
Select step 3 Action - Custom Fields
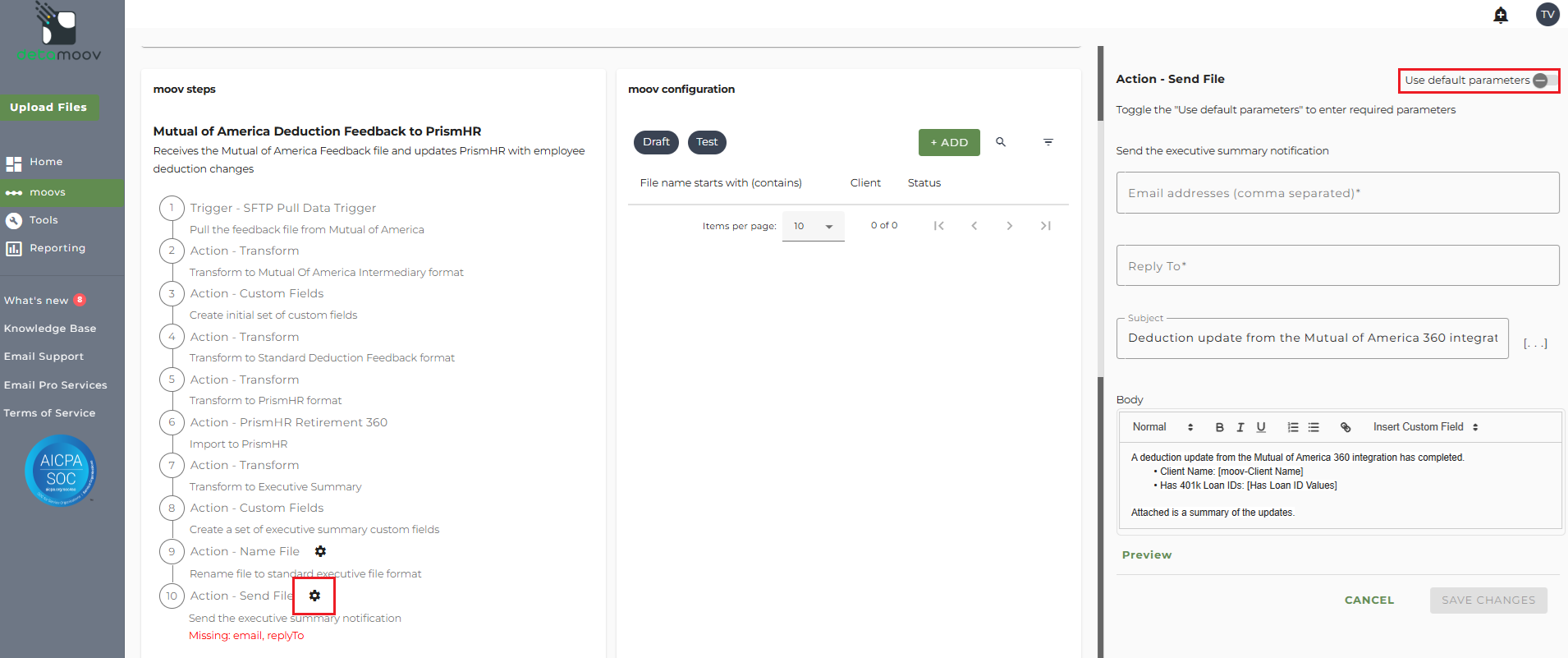click(257, 293)
